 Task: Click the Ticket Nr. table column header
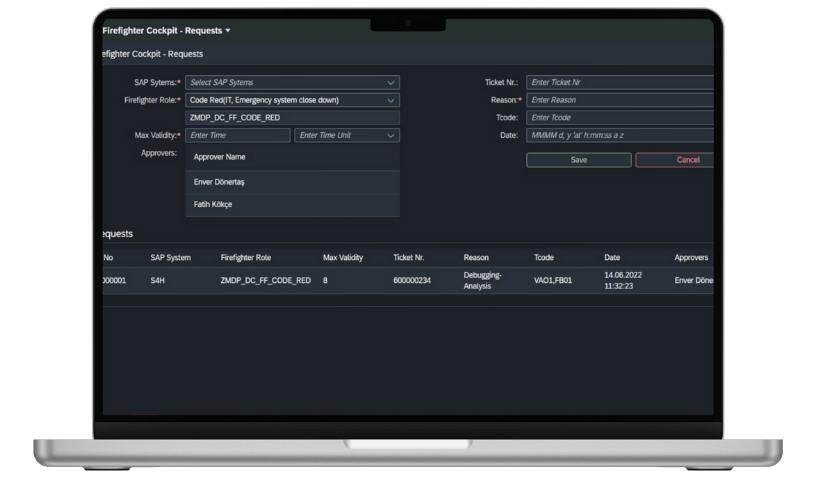pyautogui.click(x=409, y=258)
